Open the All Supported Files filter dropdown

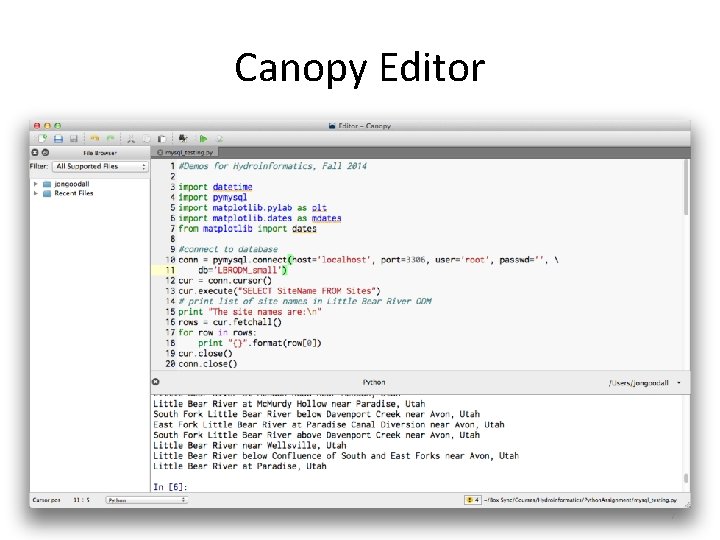coord(100,166)
